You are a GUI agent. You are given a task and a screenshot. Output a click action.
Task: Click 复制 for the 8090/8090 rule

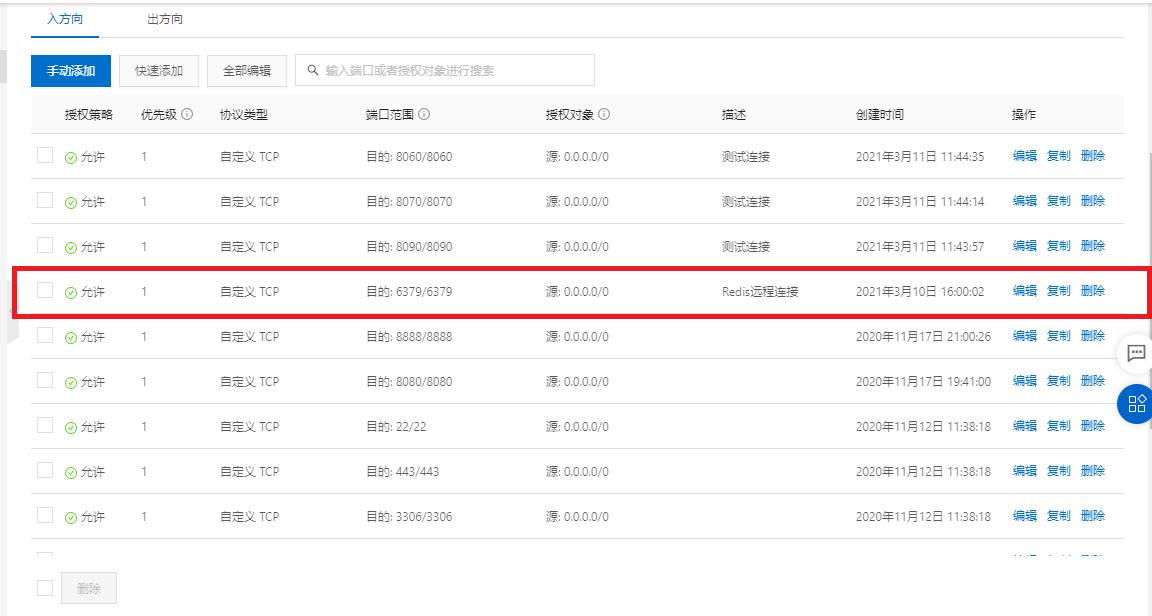(x=1059, y=246)
